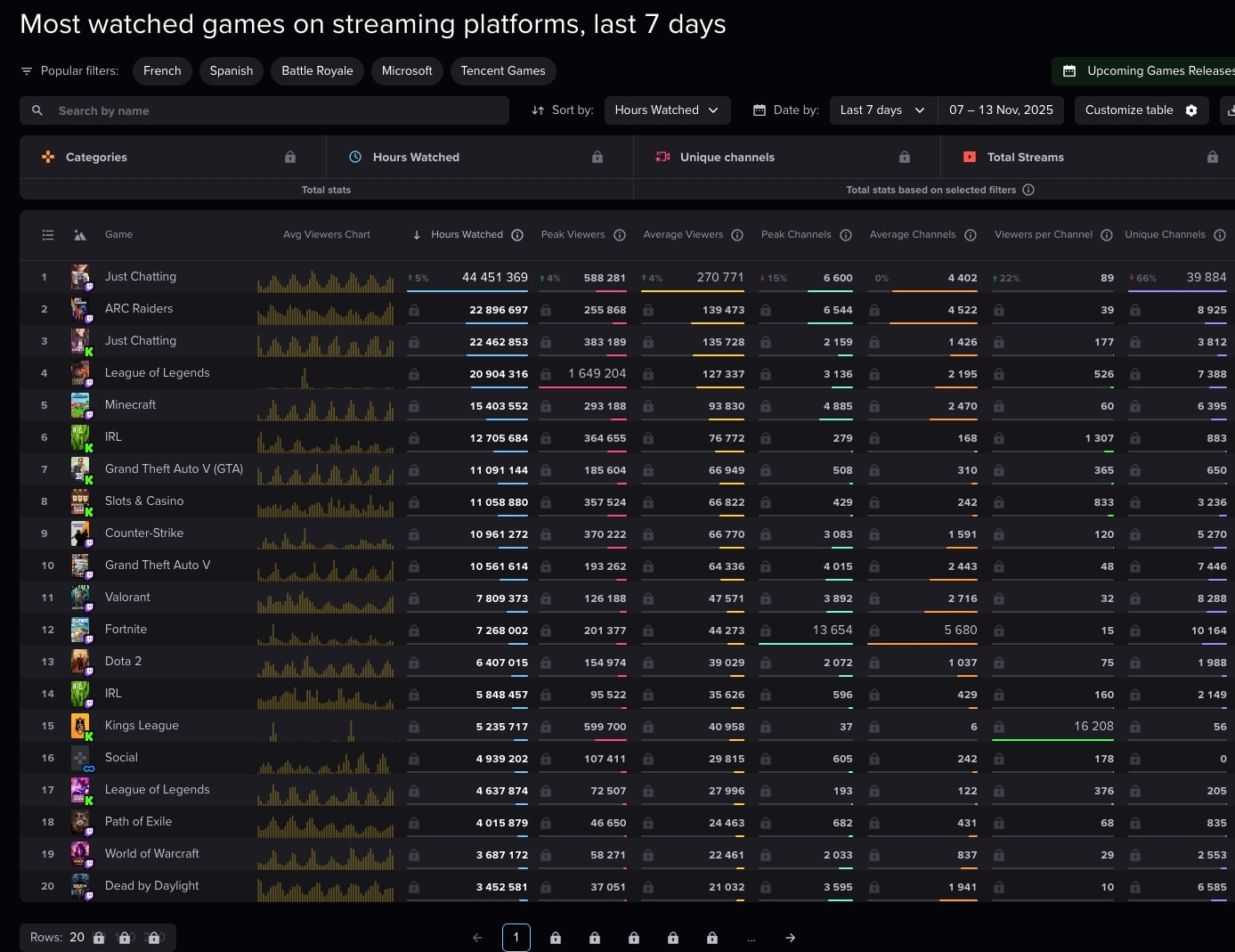Click the League of Legends peak viewers 1 649 204
1235x952 pixels.
(597, 374)
